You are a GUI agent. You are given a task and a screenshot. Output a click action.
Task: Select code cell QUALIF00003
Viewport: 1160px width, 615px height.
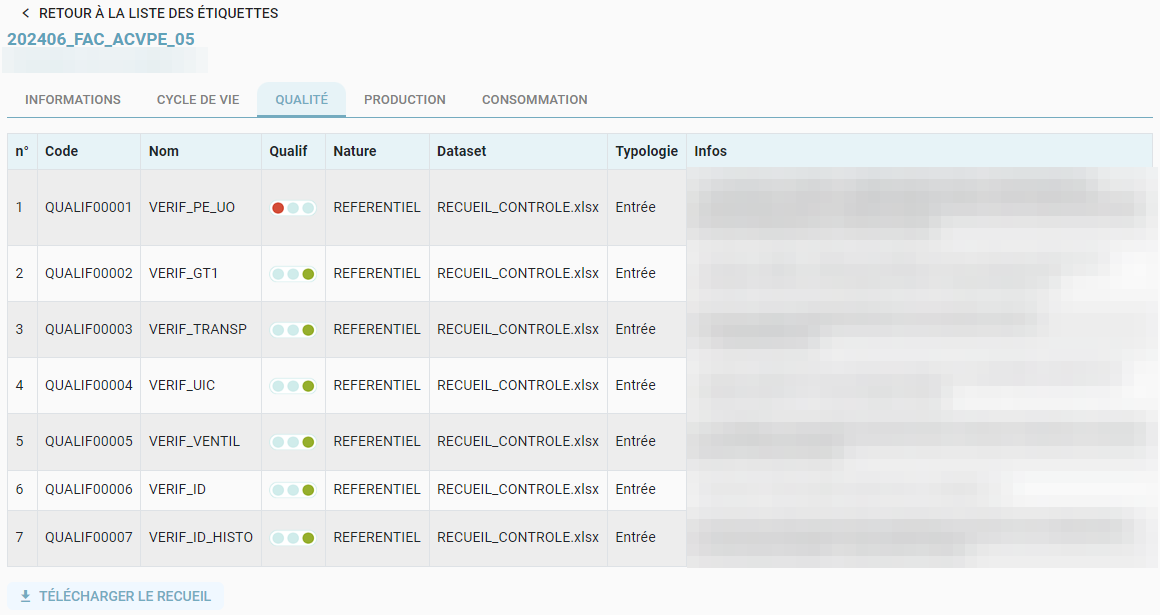pos(89,329)
